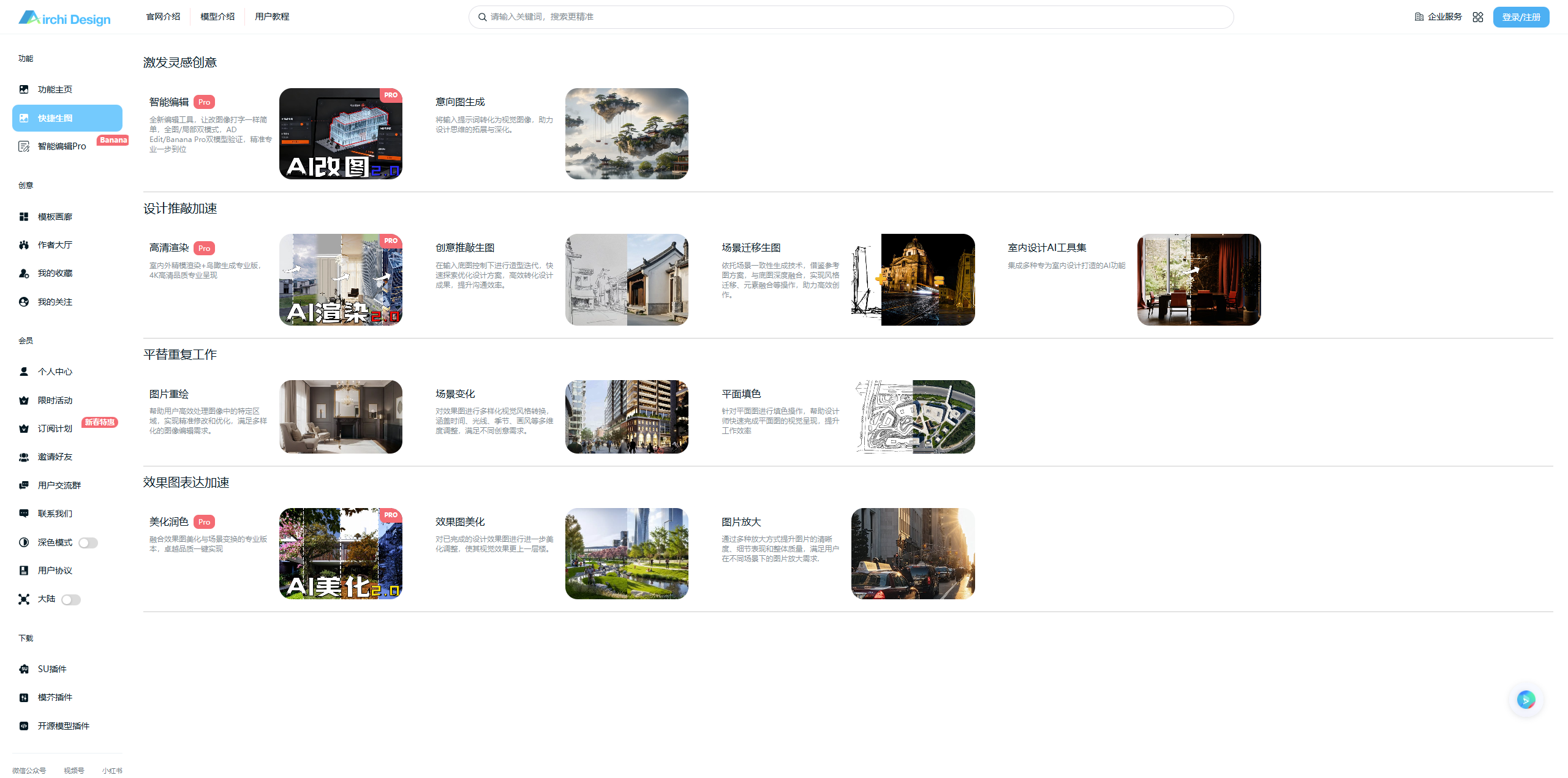
Task: Click the 联系我们 chat icon
Action: point(24,514)
